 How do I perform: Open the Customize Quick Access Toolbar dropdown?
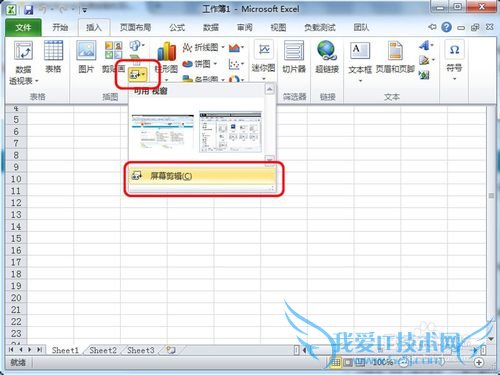click(x=84, y=10)
